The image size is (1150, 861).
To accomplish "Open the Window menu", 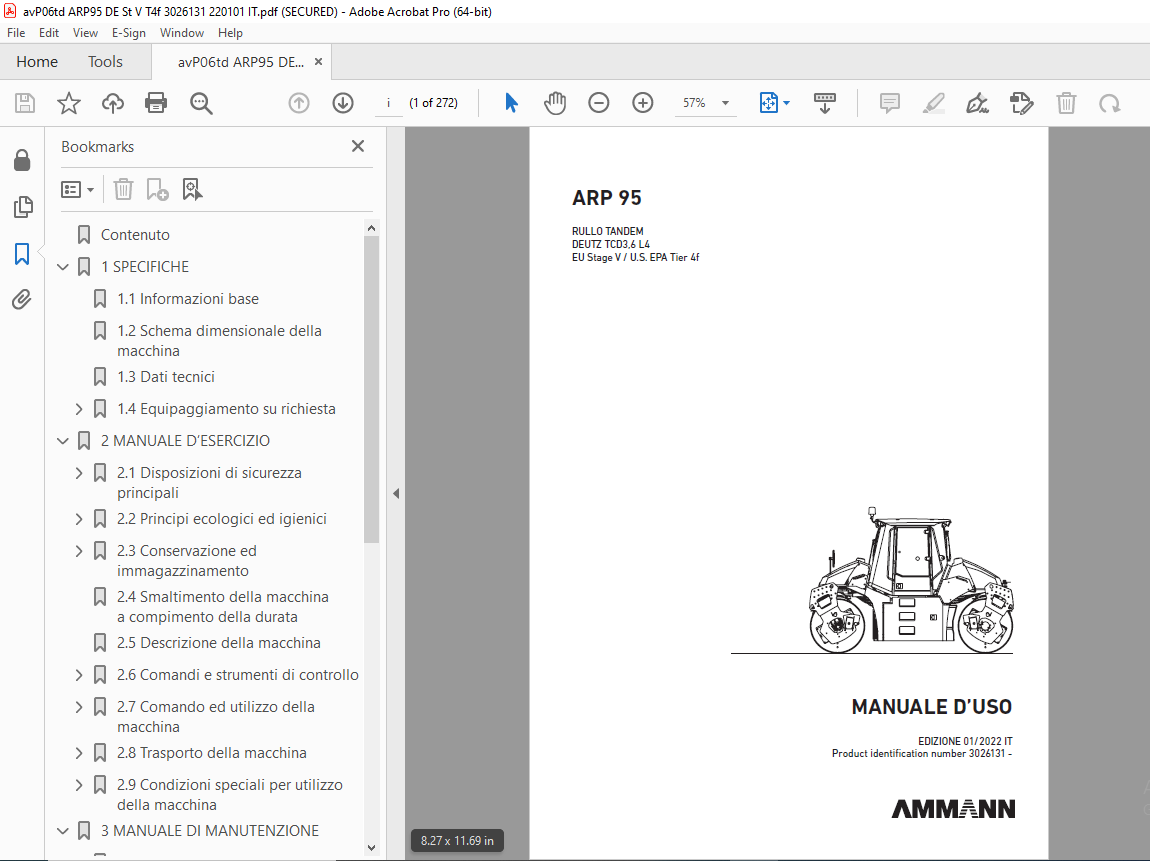I will coord(182,33).
